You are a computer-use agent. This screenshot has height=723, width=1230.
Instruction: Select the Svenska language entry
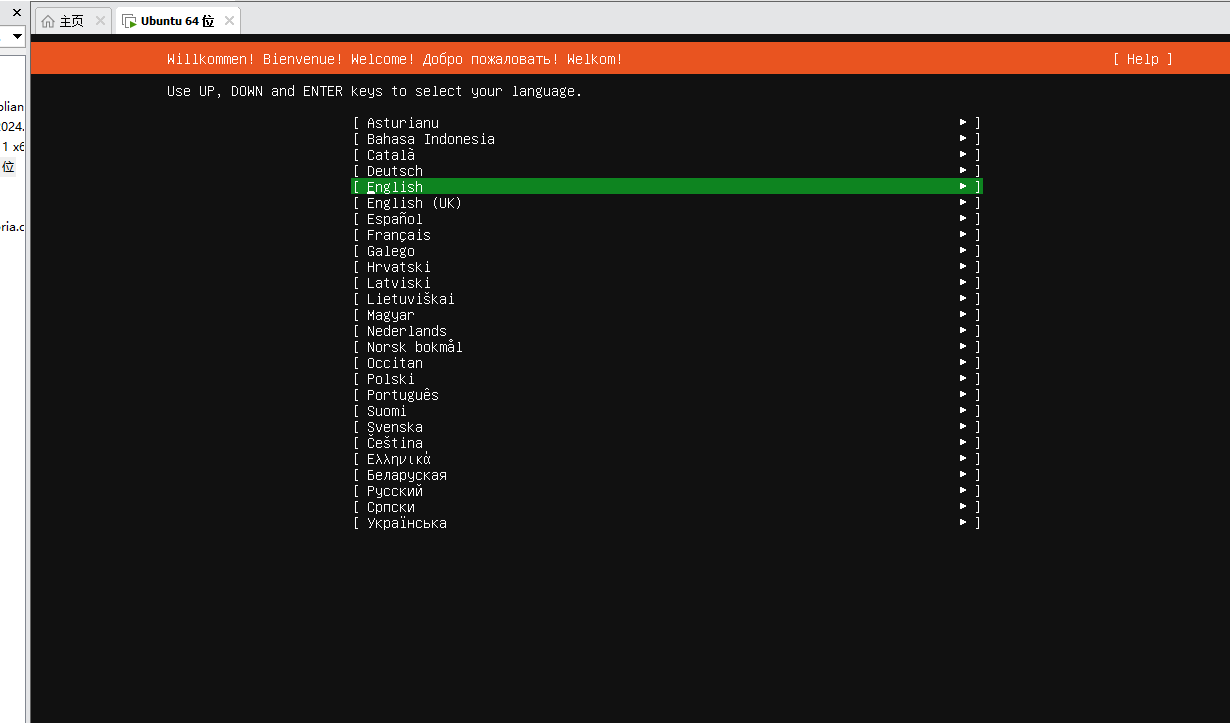pos(394,427)
